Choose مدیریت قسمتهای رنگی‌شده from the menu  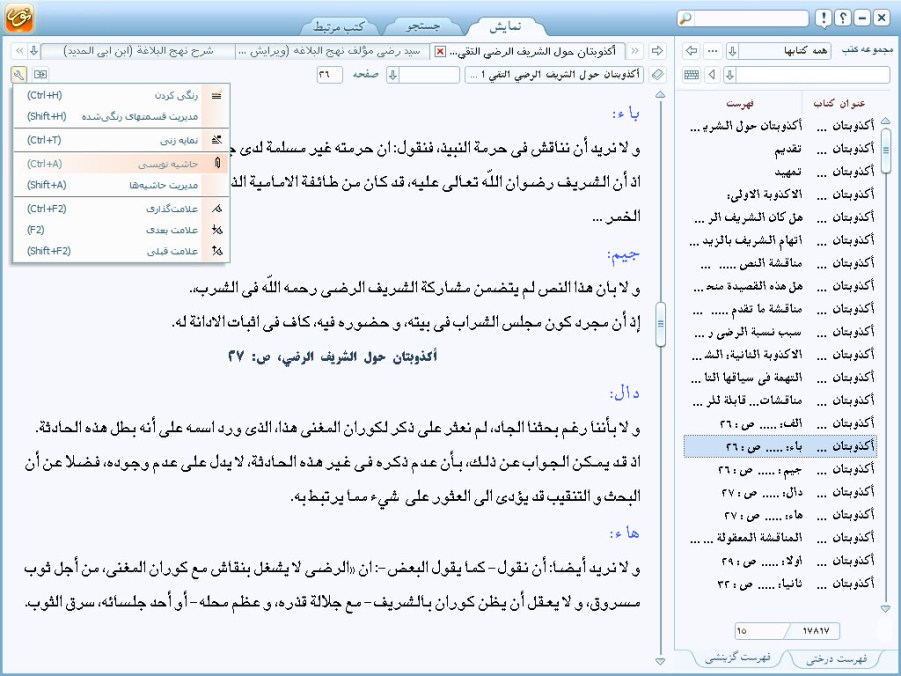121,117
